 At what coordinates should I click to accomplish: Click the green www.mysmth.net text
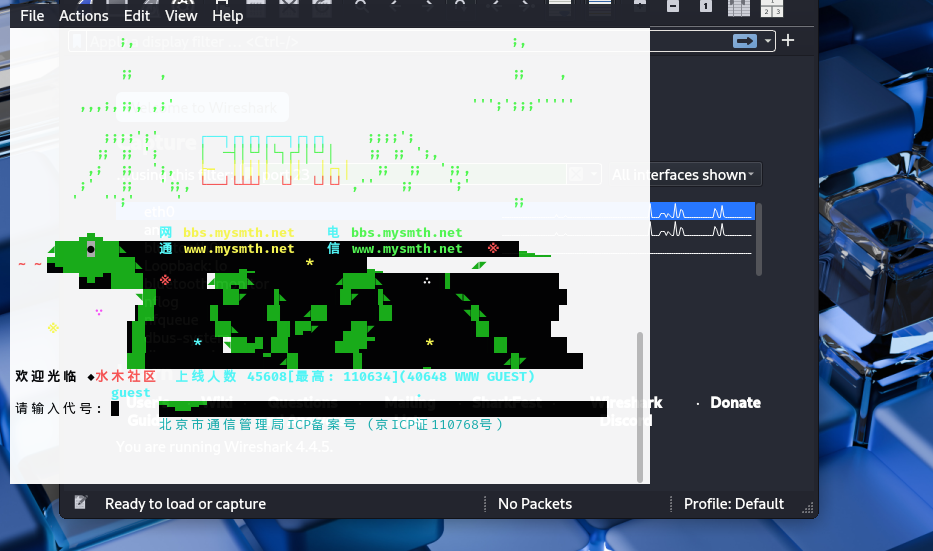pos(406,249)
